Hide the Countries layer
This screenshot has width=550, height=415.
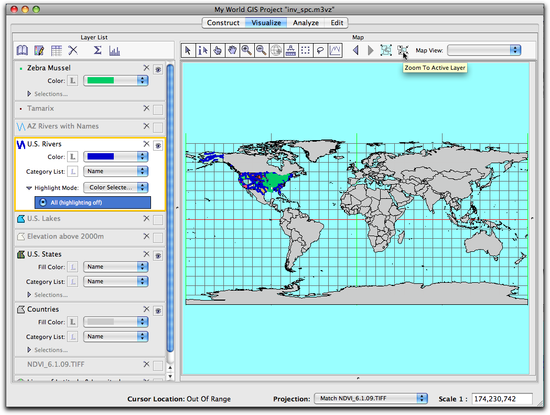click(x=158, y=311)
